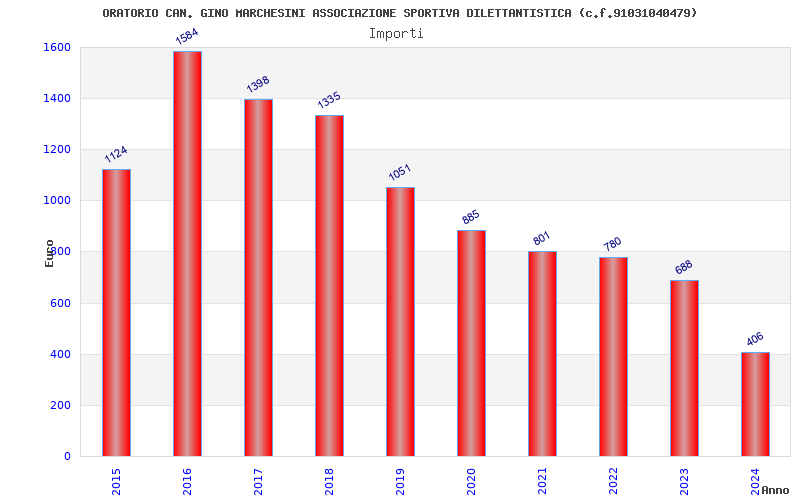
Task: Click the x-axis label 2016
Action: pos(187,482)
